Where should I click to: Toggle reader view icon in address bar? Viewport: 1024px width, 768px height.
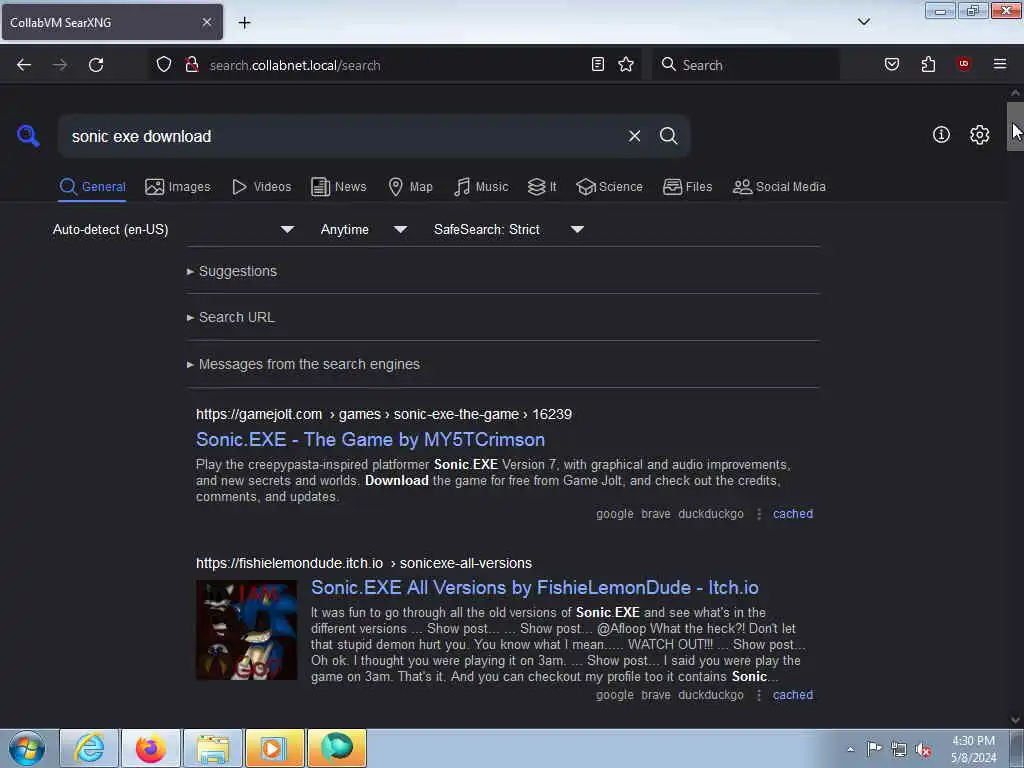pos(598,64)
